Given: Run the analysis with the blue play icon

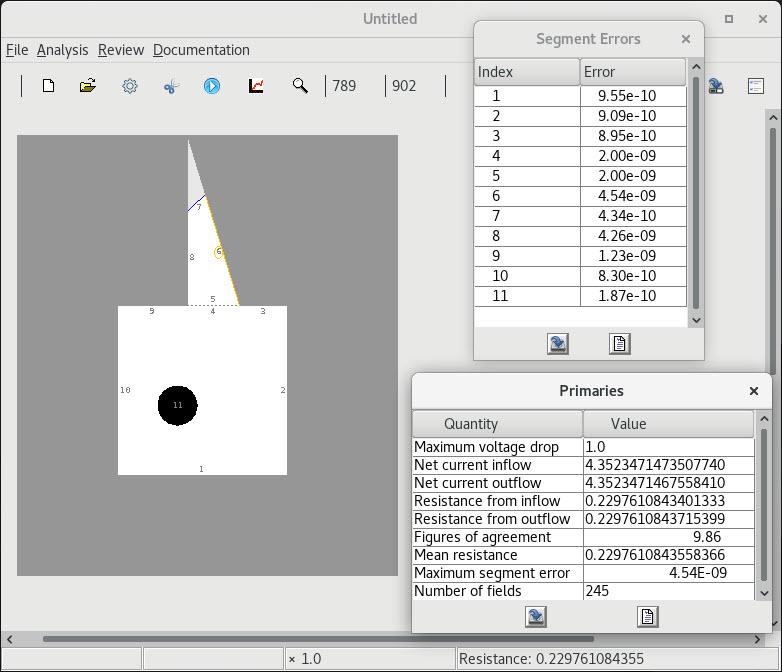Looking at the screenshot, I should click(212, 86).
